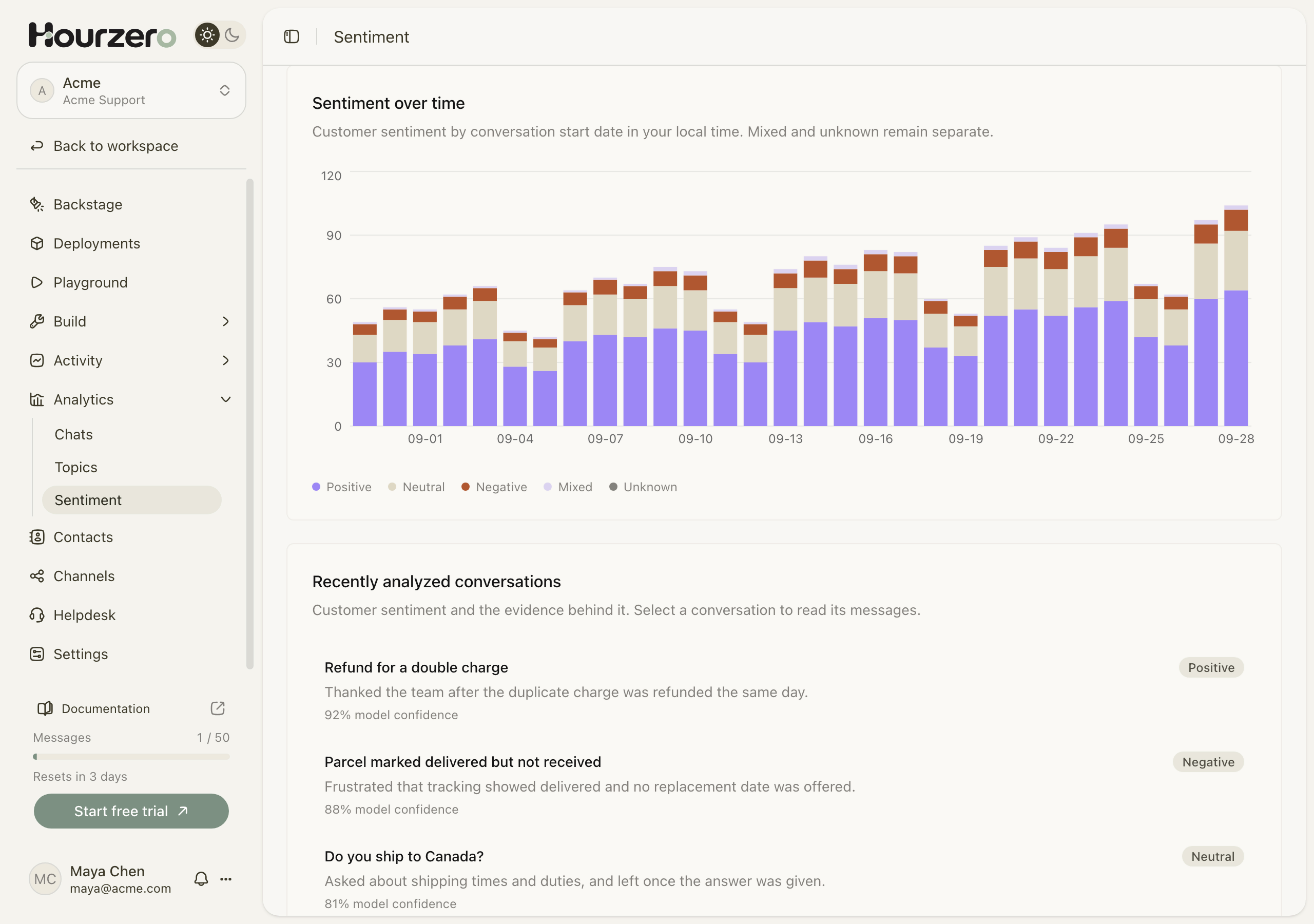The height and width of the screenshot is (924, 1314).
Task: Open the Playground page
Action: pyautogui.click(x=131, y=282)
